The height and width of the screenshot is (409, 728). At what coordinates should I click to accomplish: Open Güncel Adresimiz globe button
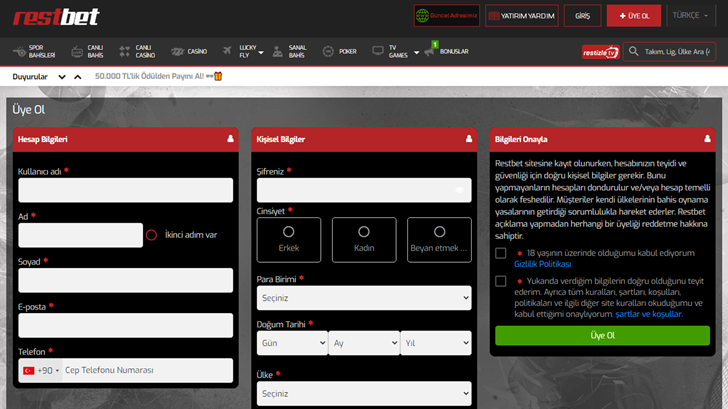pyautogui.click(x=447, y=16)
